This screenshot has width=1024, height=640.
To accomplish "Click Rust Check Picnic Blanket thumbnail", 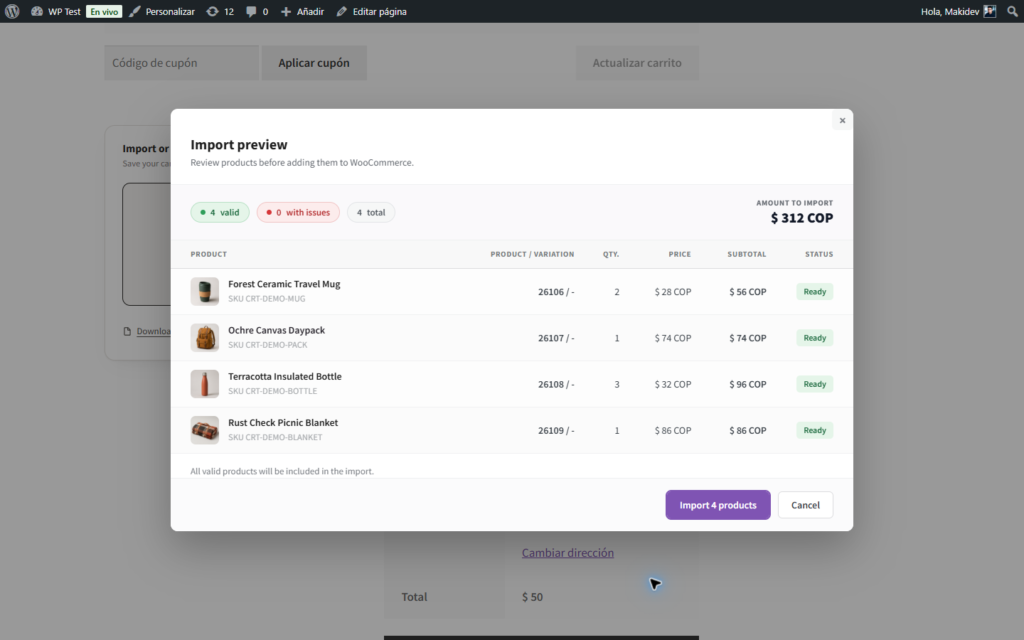I will pos(204,430).
